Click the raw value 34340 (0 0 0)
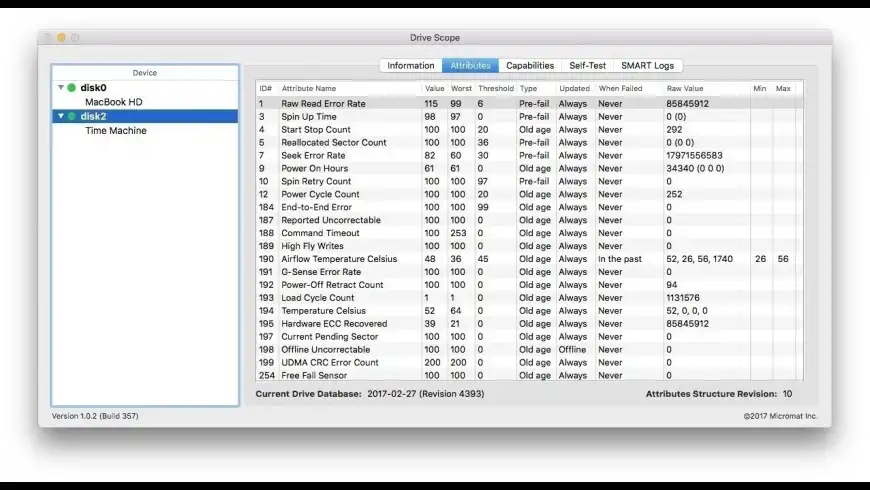The width and height of the screenshot is (870, 490). point(695,168)
